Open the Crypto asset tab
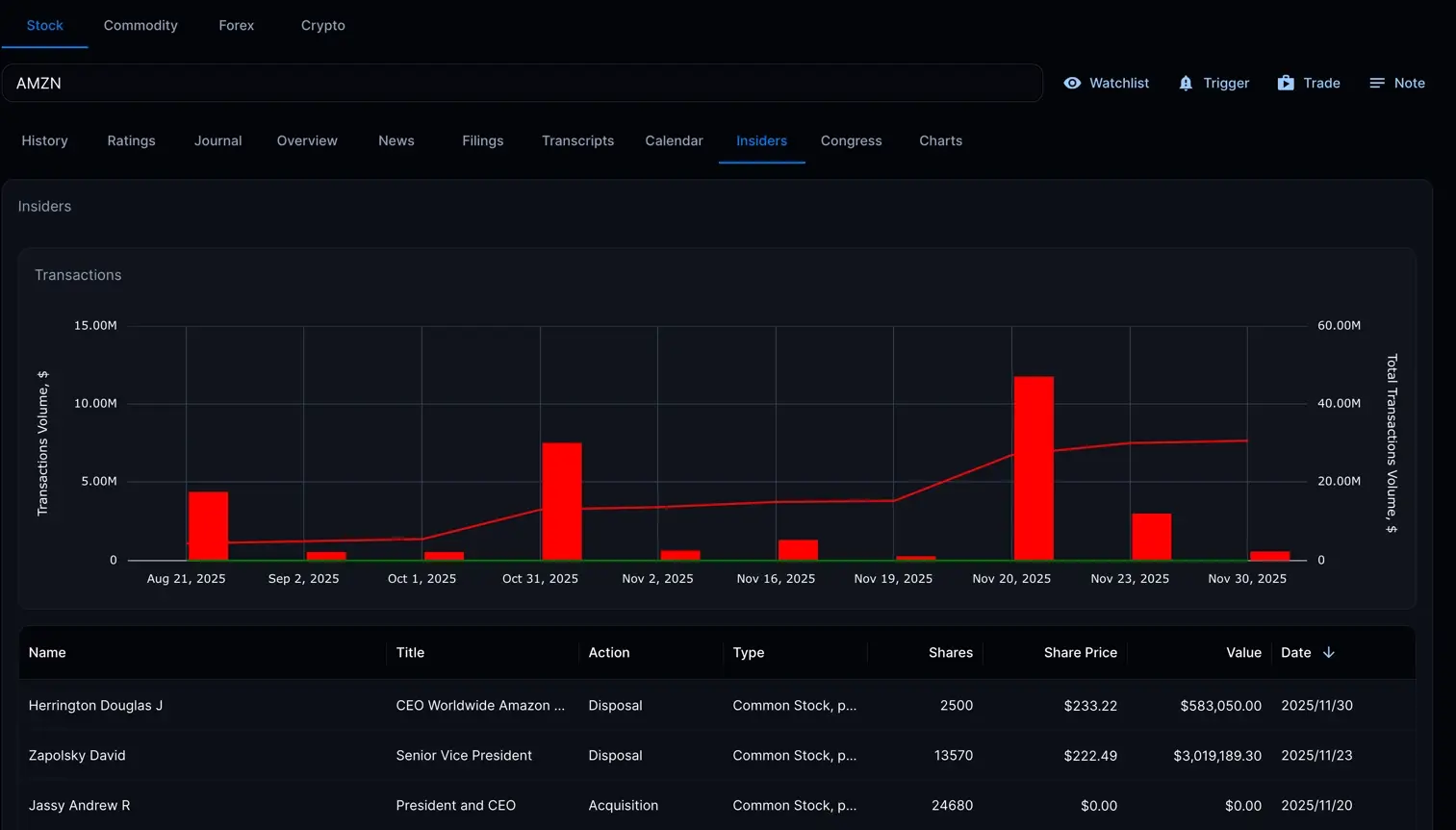 pos(322,25)
